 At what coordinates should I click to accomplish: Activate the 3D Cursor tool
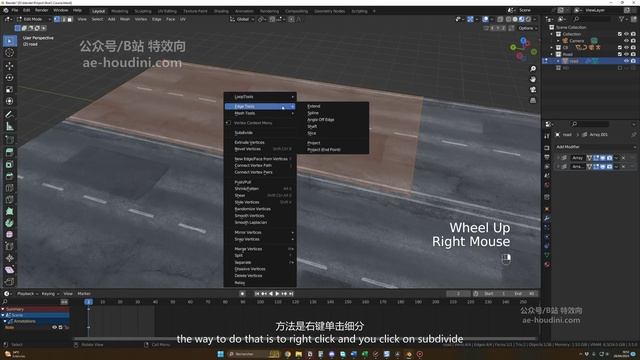pyautogui.click(x=10, y=53)
